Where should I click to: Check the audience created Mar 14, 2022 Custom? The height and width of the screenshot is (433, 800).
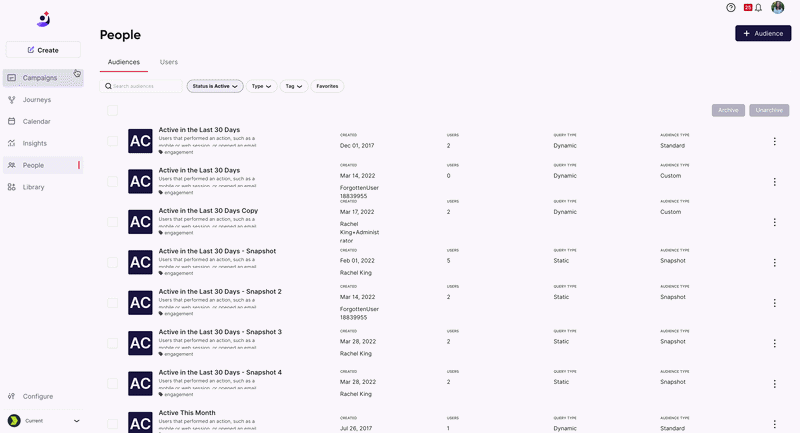pos(113,182)
